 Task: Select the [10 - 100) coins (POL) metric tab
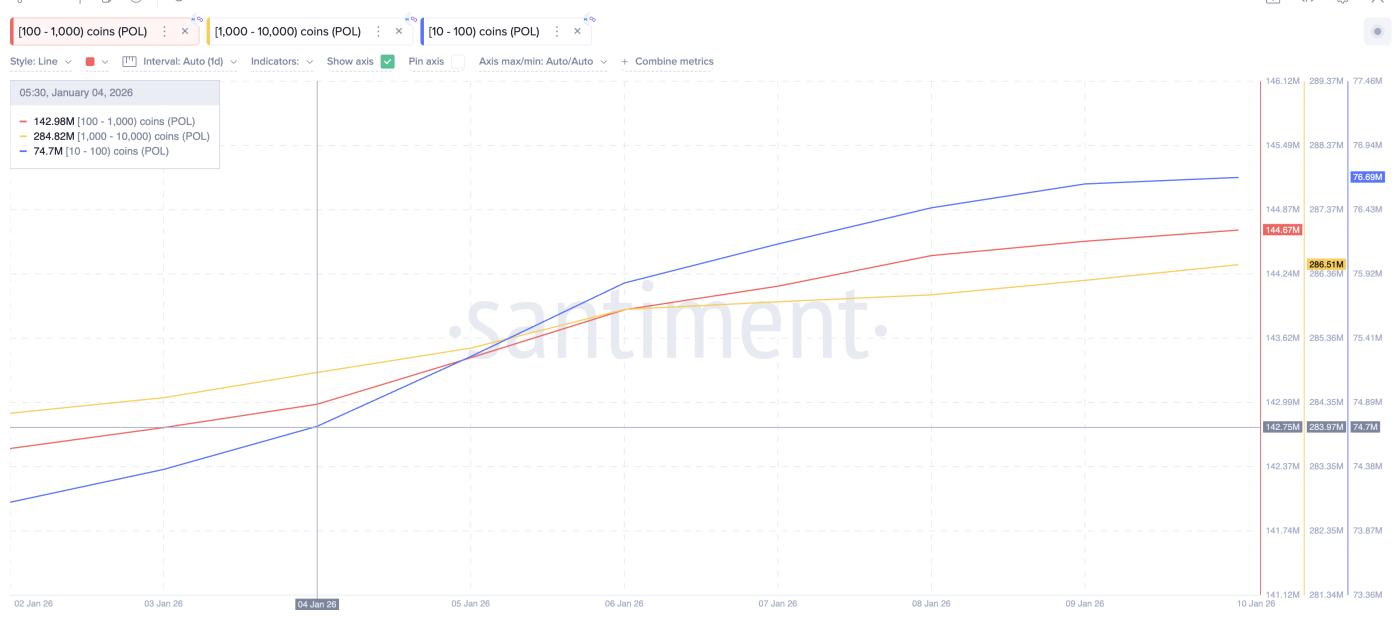coord(484,32)
